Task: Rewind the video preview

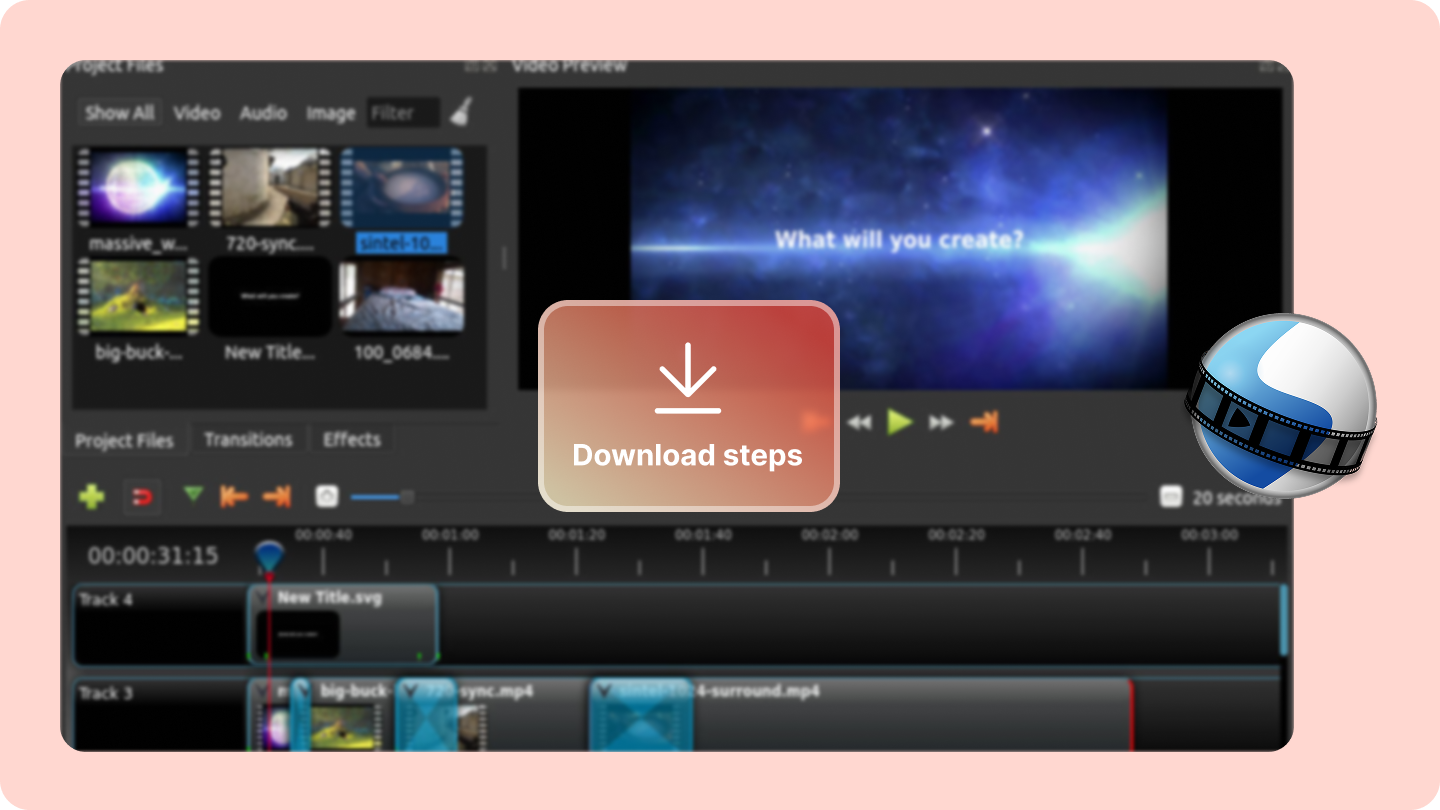Action: 858,421
